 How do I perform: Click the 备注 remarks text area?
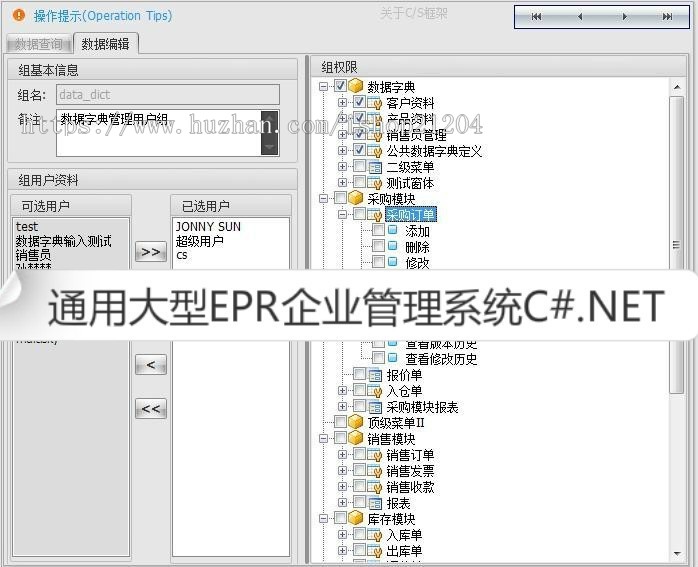pos(159,133)
